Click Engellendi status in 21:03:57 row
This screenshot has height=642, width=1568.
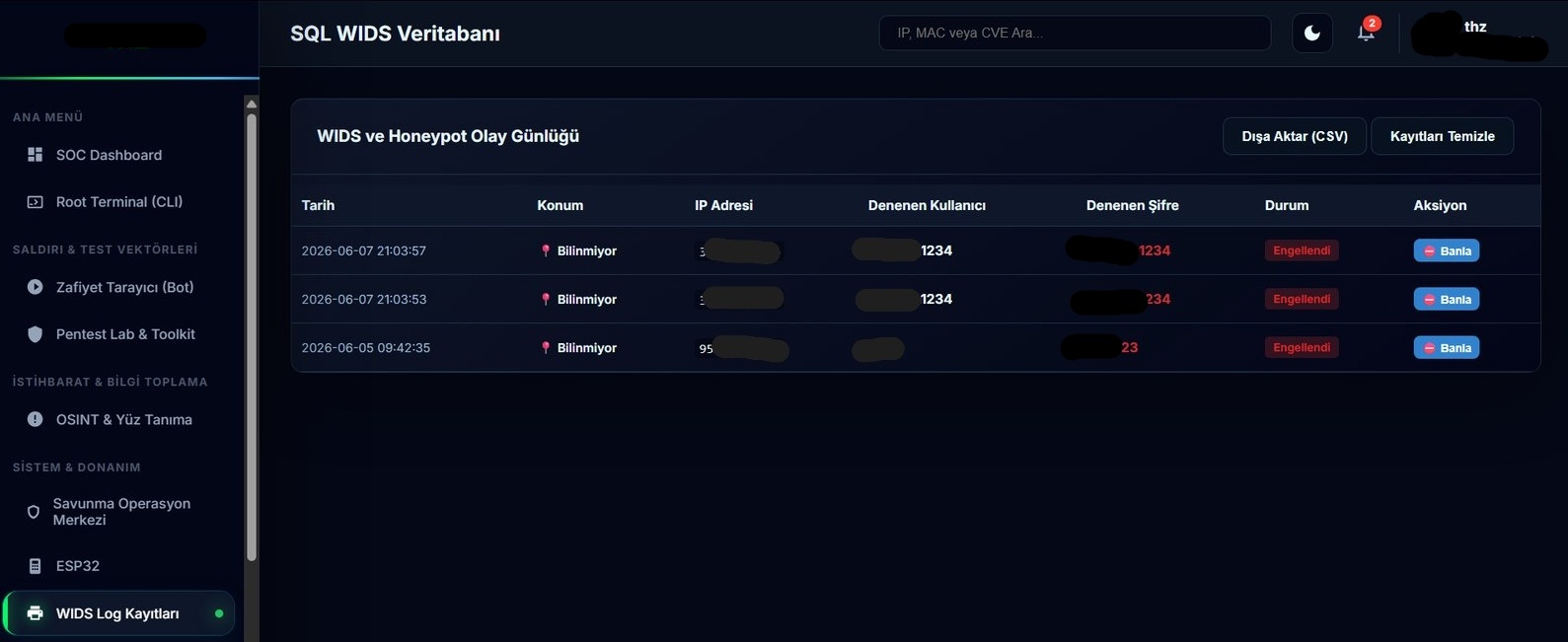point(1302,250)
